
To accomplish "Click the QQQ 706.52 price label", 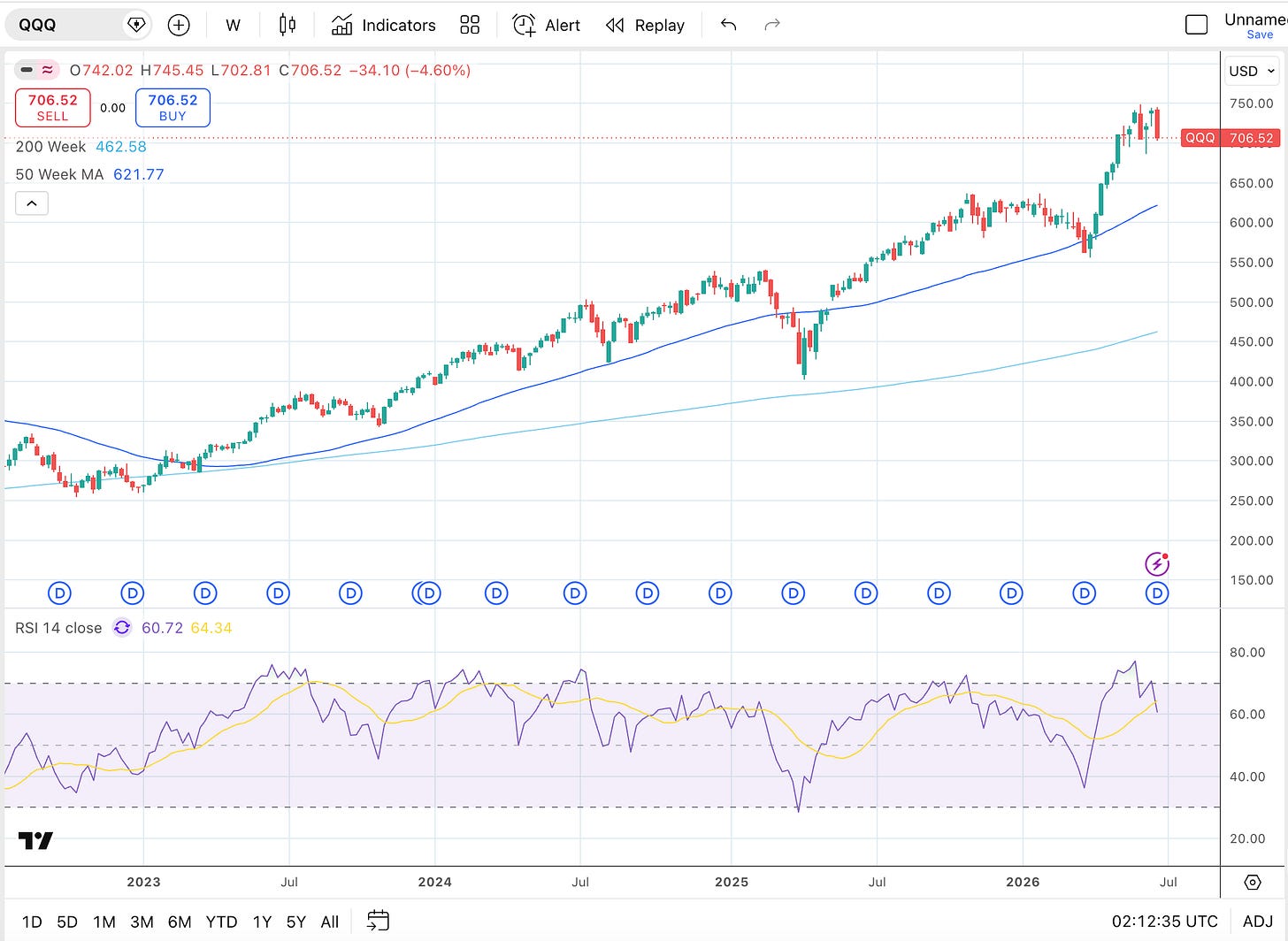I will pyautogui.click(x=1230, y=138).
